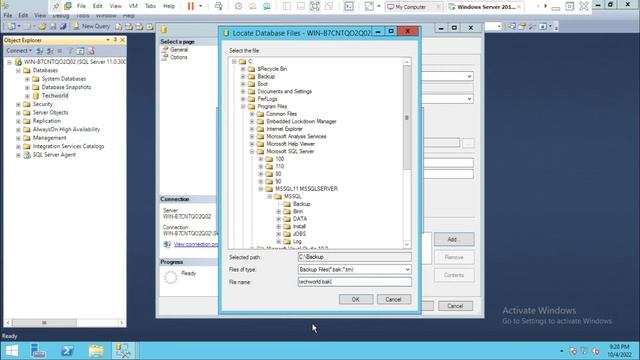Open the VMware VM menu

(x=133, y=6)
